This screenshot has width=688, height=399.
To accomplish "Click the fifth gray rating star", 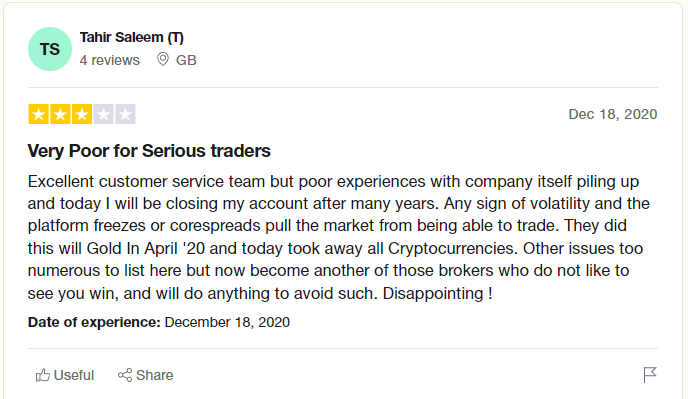I will (125, 115).
